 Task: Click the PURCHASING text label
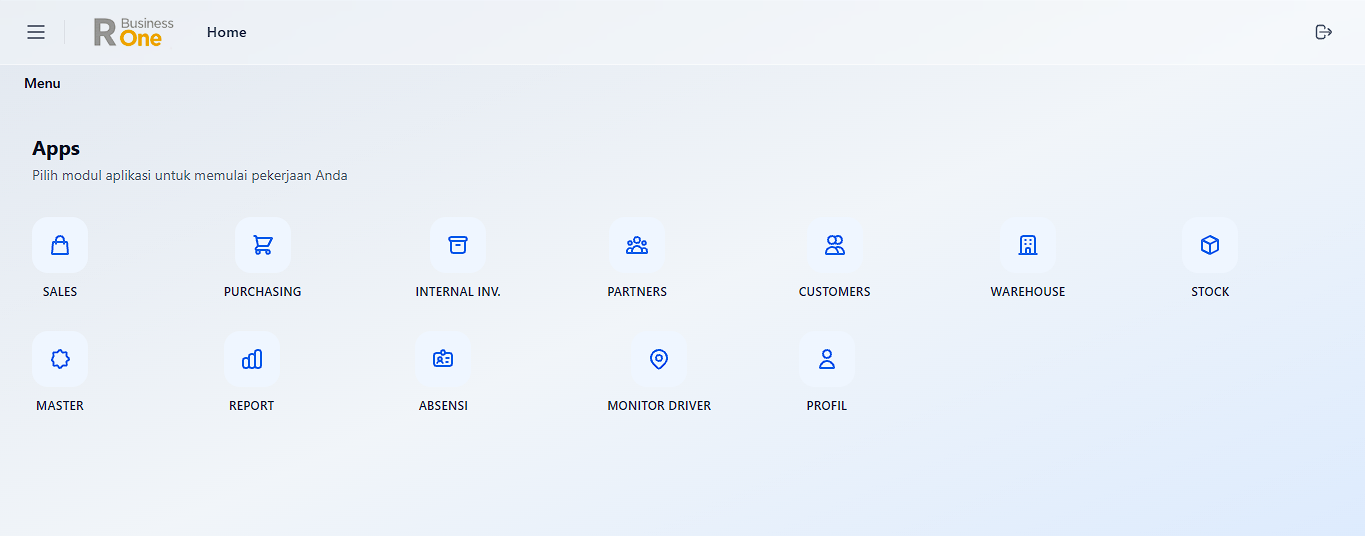pos(263,292)
